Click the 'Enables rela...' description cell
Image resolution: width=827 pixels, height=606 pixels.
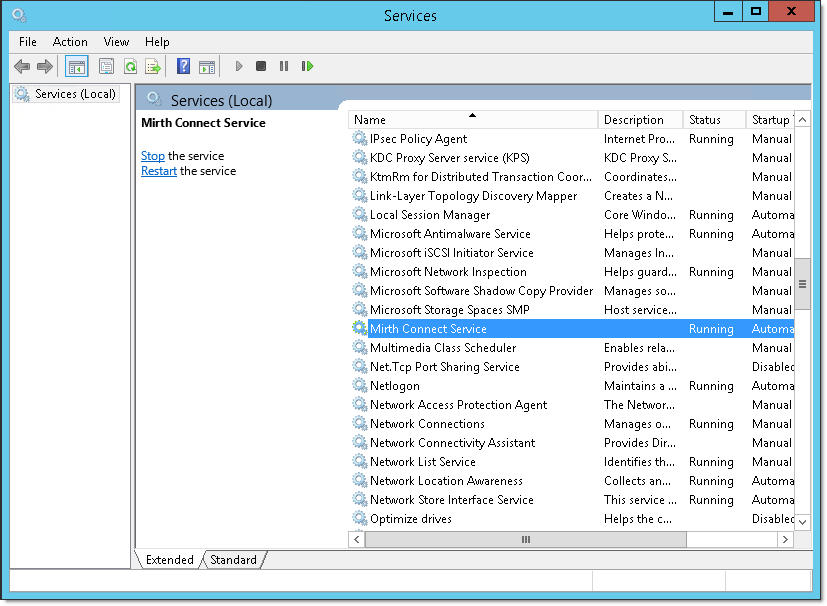(x=639, y=348)
